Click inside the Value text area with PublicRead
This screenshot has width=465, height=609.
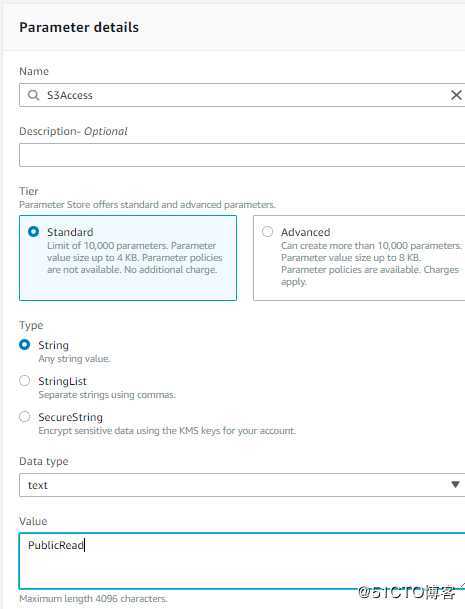click(x=242, y=561)
